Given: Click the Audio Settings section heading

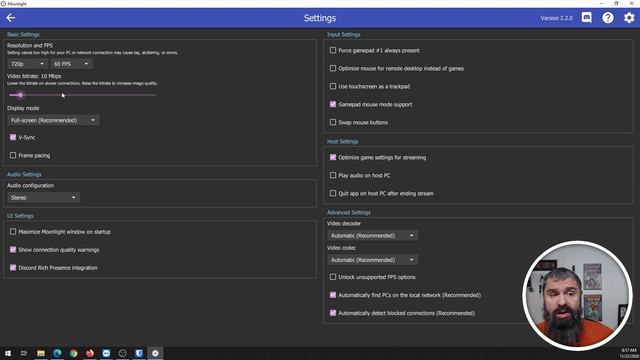Looking at the screenshot, I should point(24,175).
